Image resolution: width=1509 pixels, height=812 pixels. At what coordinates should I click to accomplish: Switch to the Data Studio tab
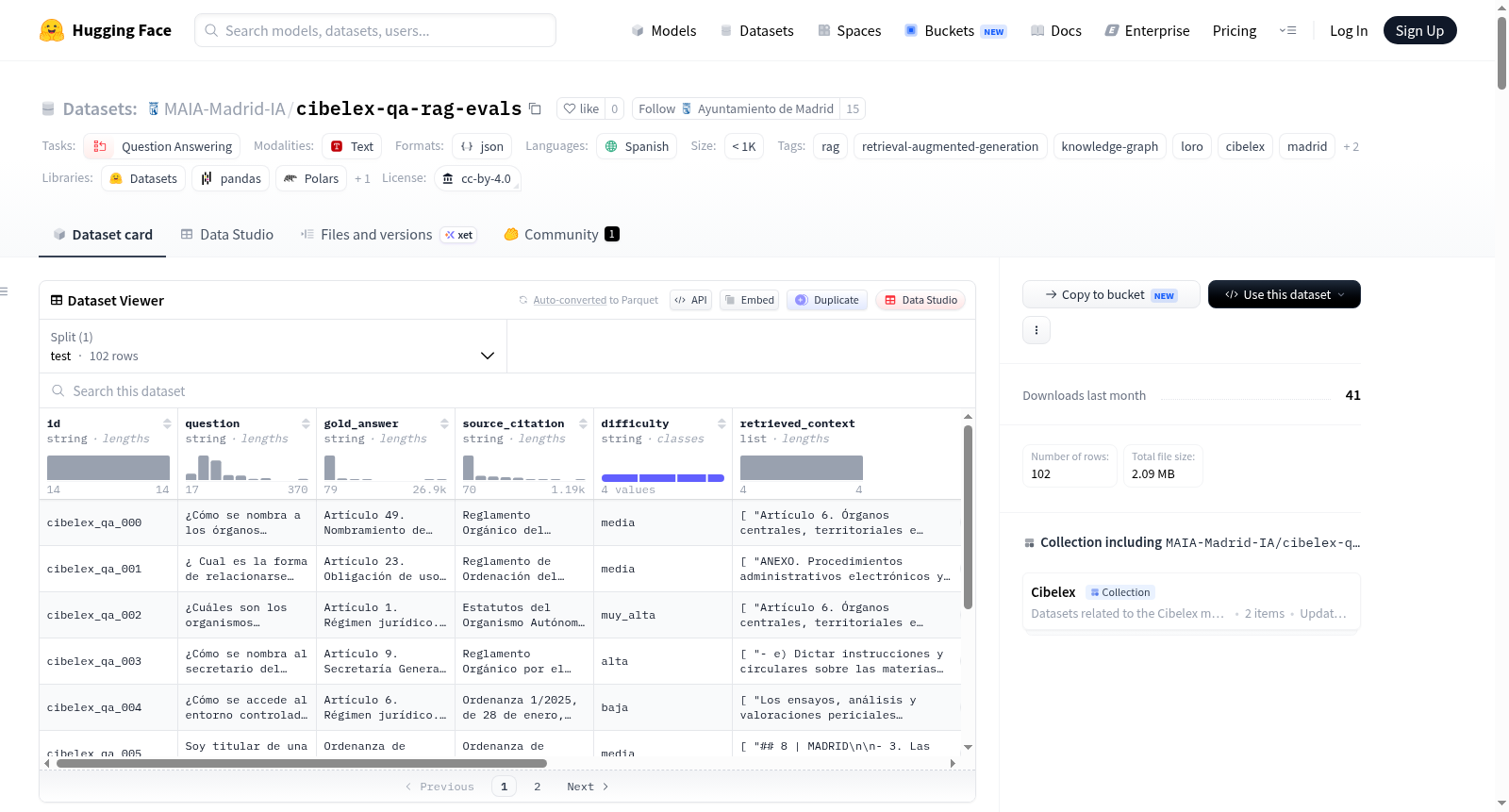(x=227, y=235)
